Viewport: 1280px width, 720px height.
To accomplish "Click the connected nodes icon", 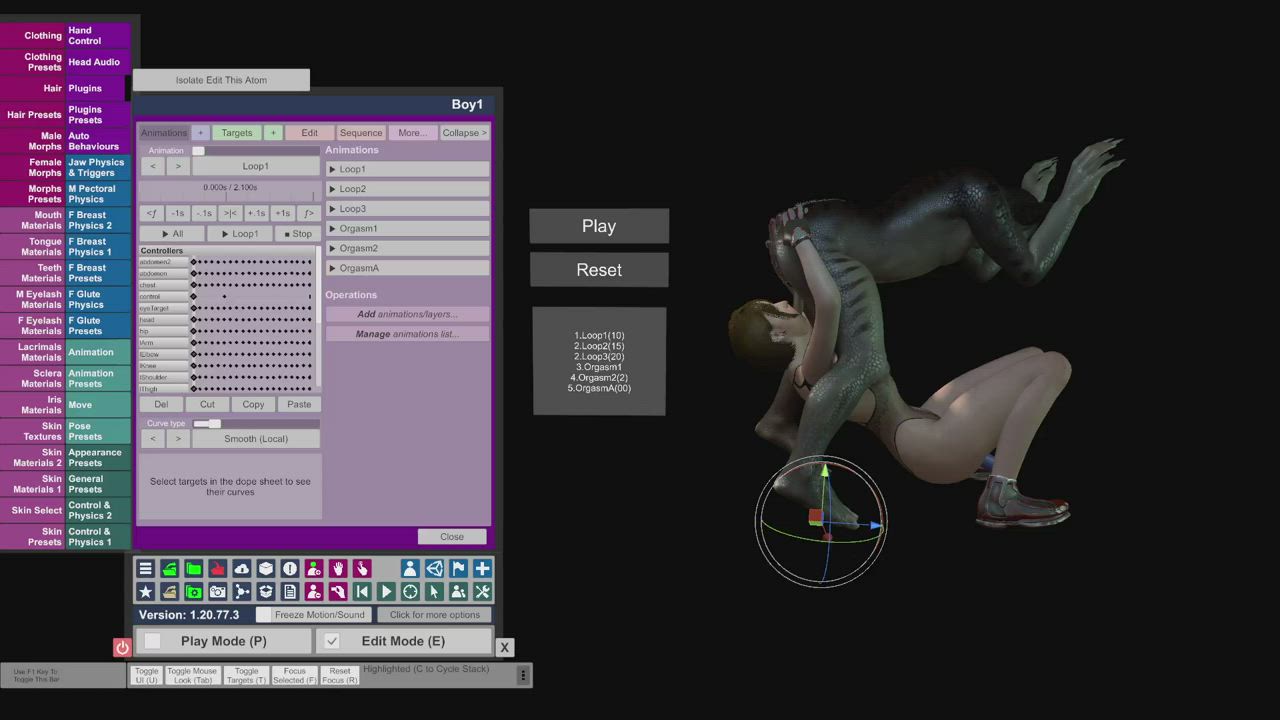I will coord(242,592).
